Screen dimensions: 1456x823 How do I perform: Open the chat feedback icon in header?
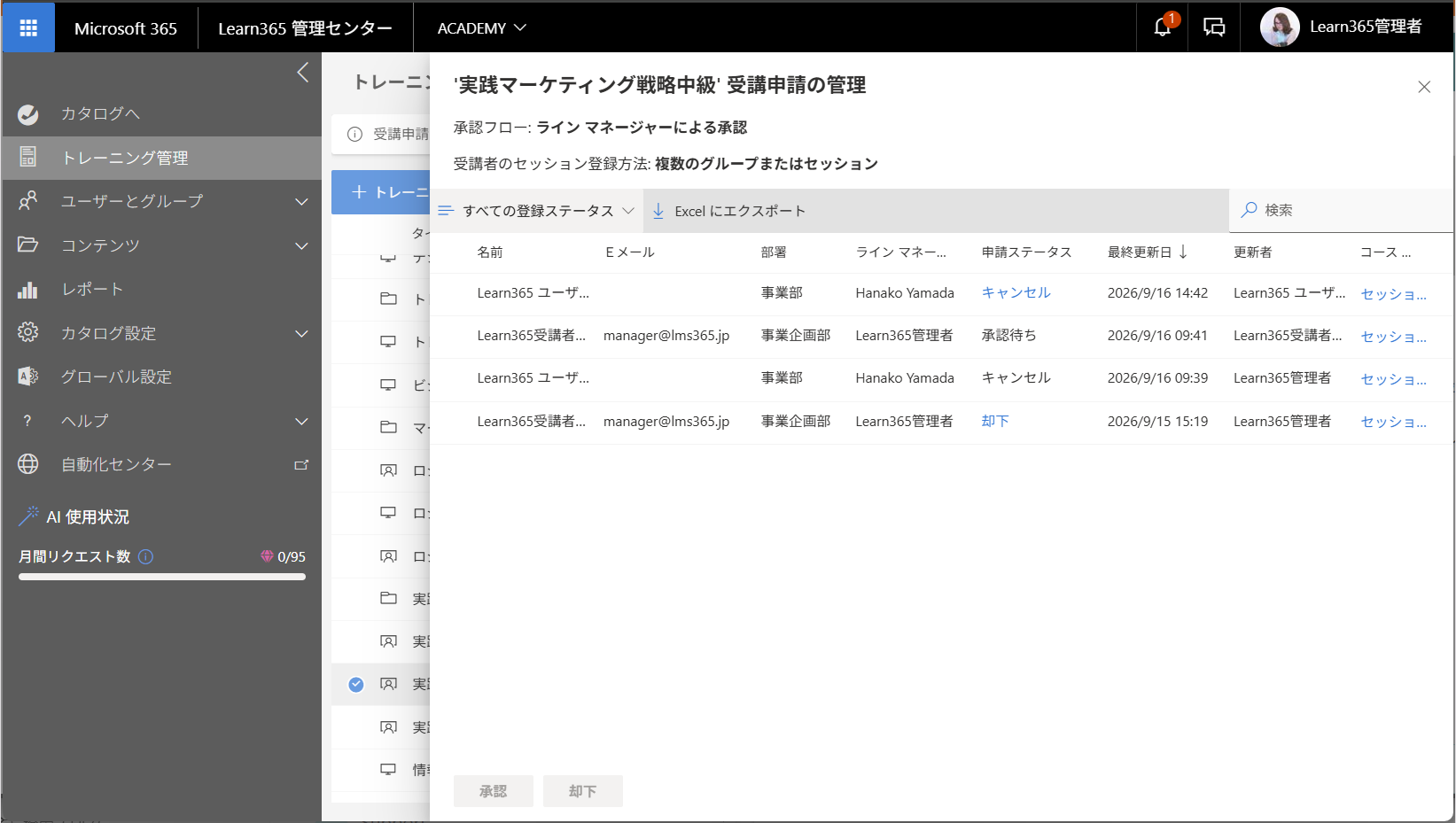1214,27
